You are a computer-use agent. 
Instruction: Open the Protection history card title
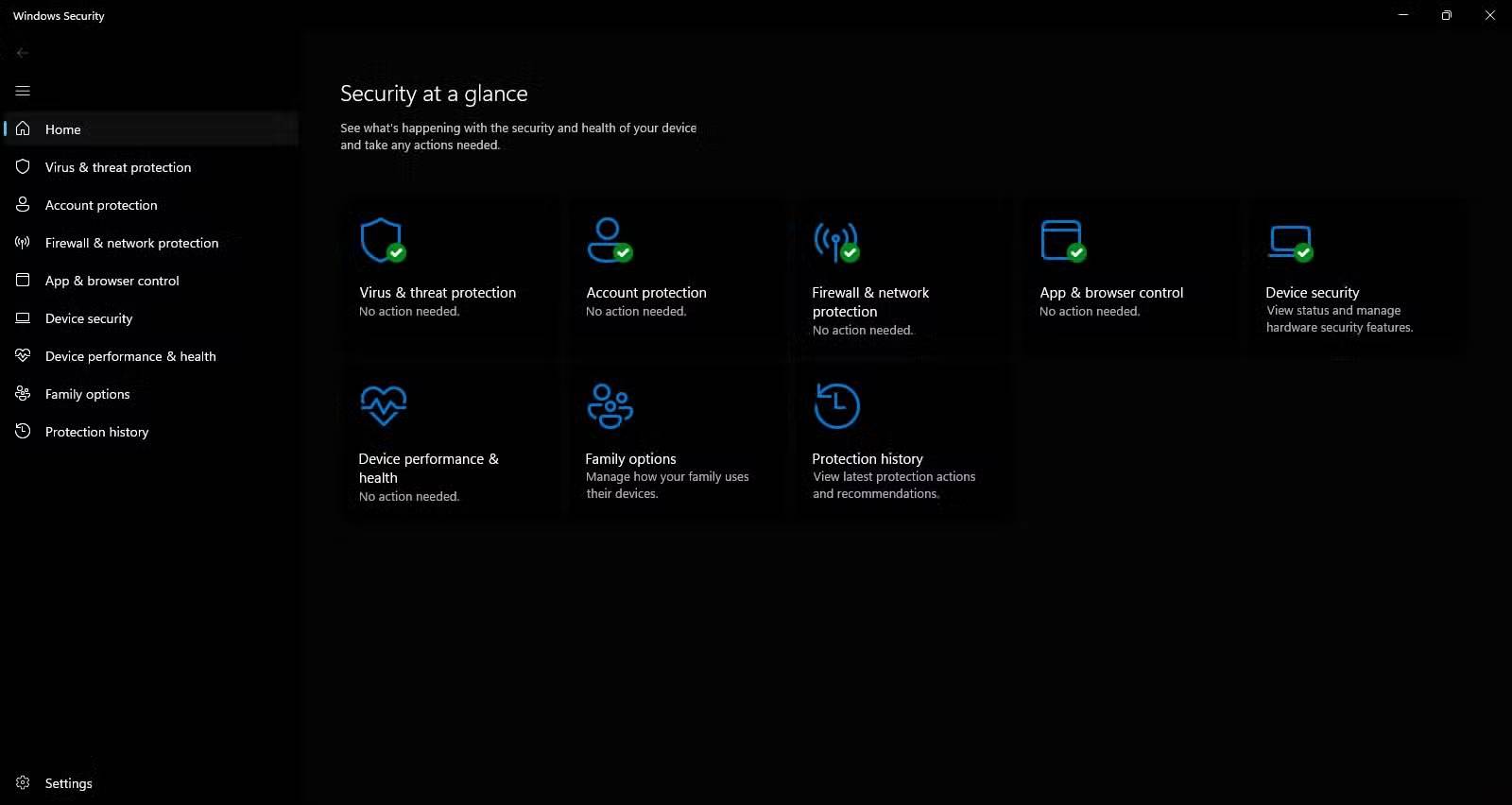[x=868, y=459]
